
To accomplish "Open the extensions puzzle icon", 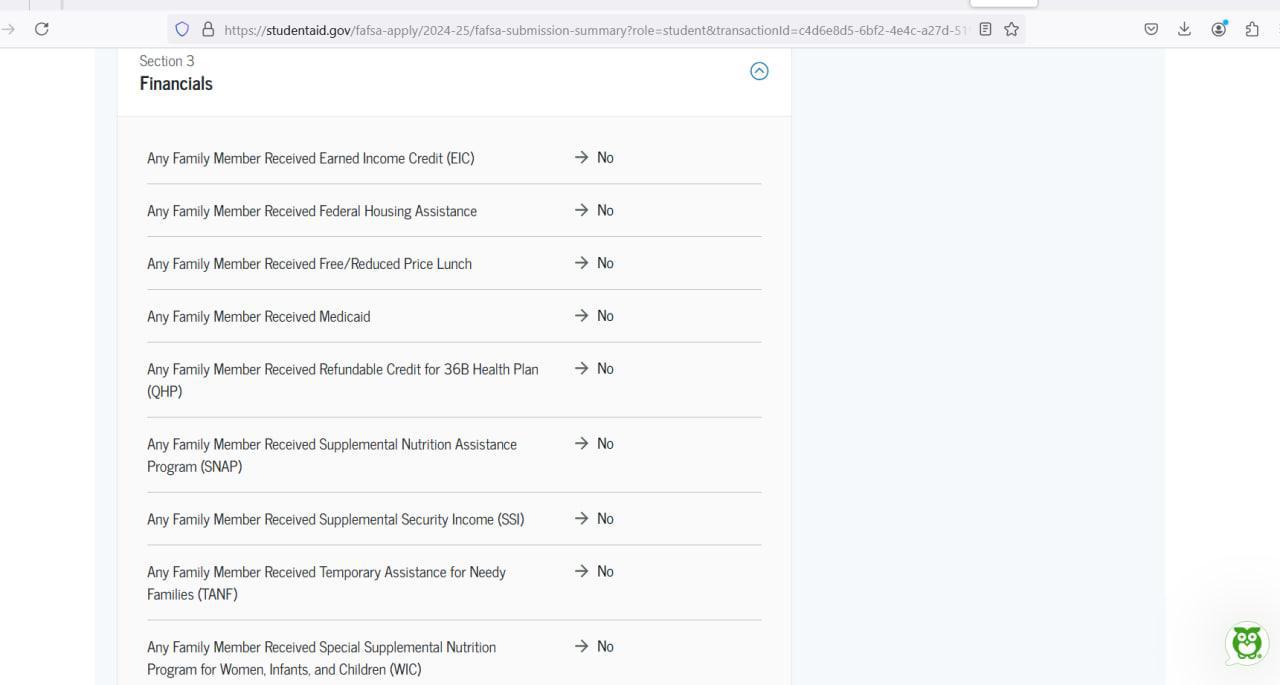I will 1252,29.
